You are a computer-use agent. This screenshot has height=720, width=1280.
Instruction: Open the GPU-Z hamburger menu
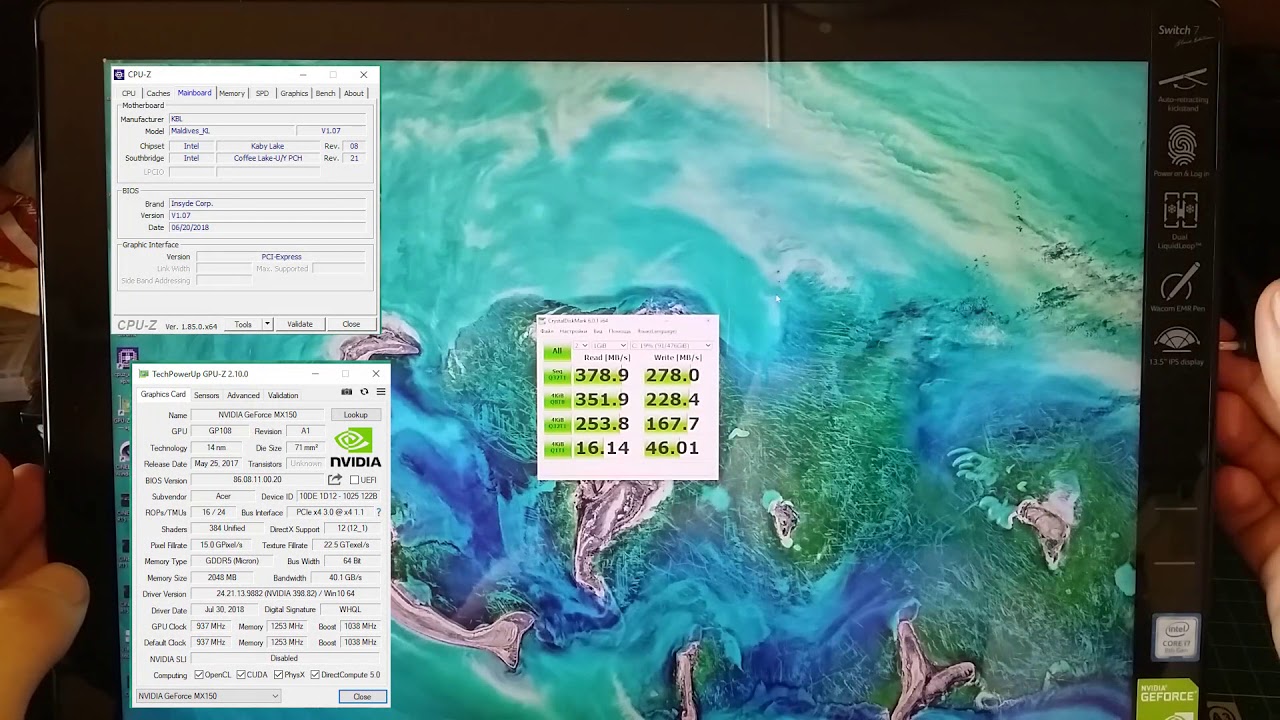point(380,392)
